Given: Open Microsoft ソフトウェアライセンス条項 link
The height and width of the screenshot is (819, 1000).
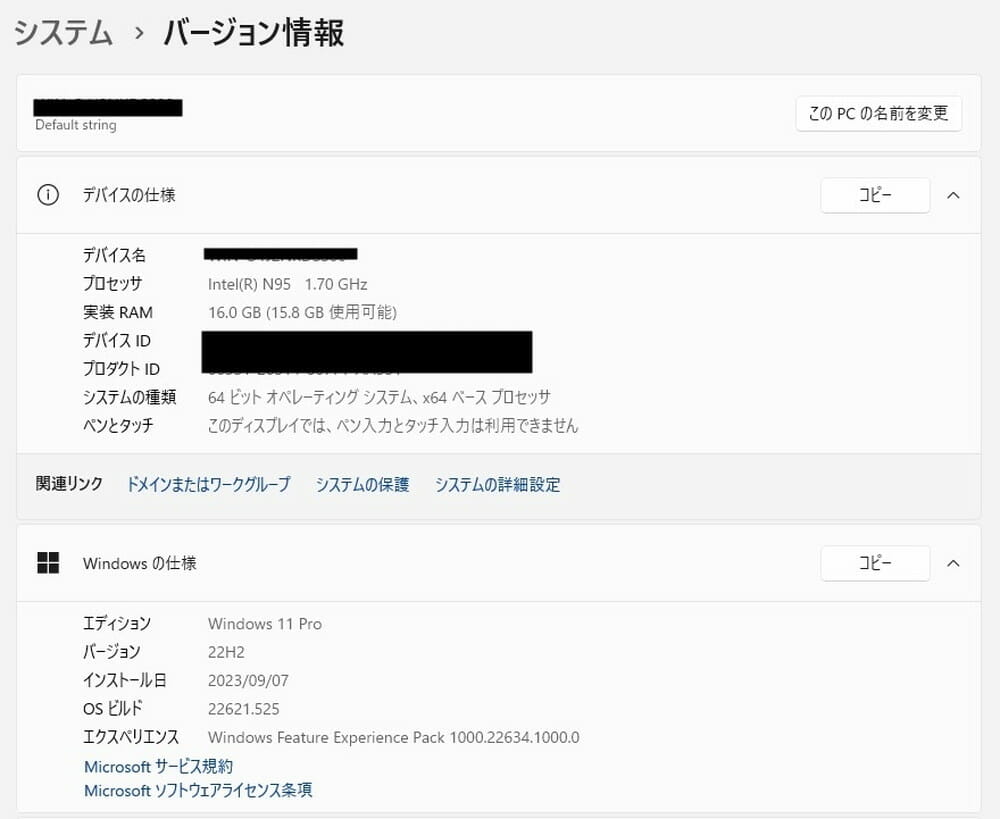Looking at the screenshot, I should click(x=198, y=791).
